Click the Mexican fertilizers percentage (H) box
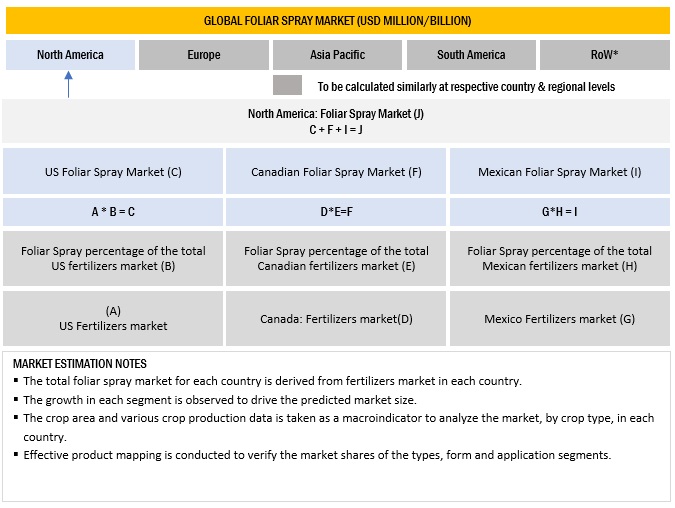Image resolution: width=675 pixels, height=508 pixels. click(x=560, y=258)
